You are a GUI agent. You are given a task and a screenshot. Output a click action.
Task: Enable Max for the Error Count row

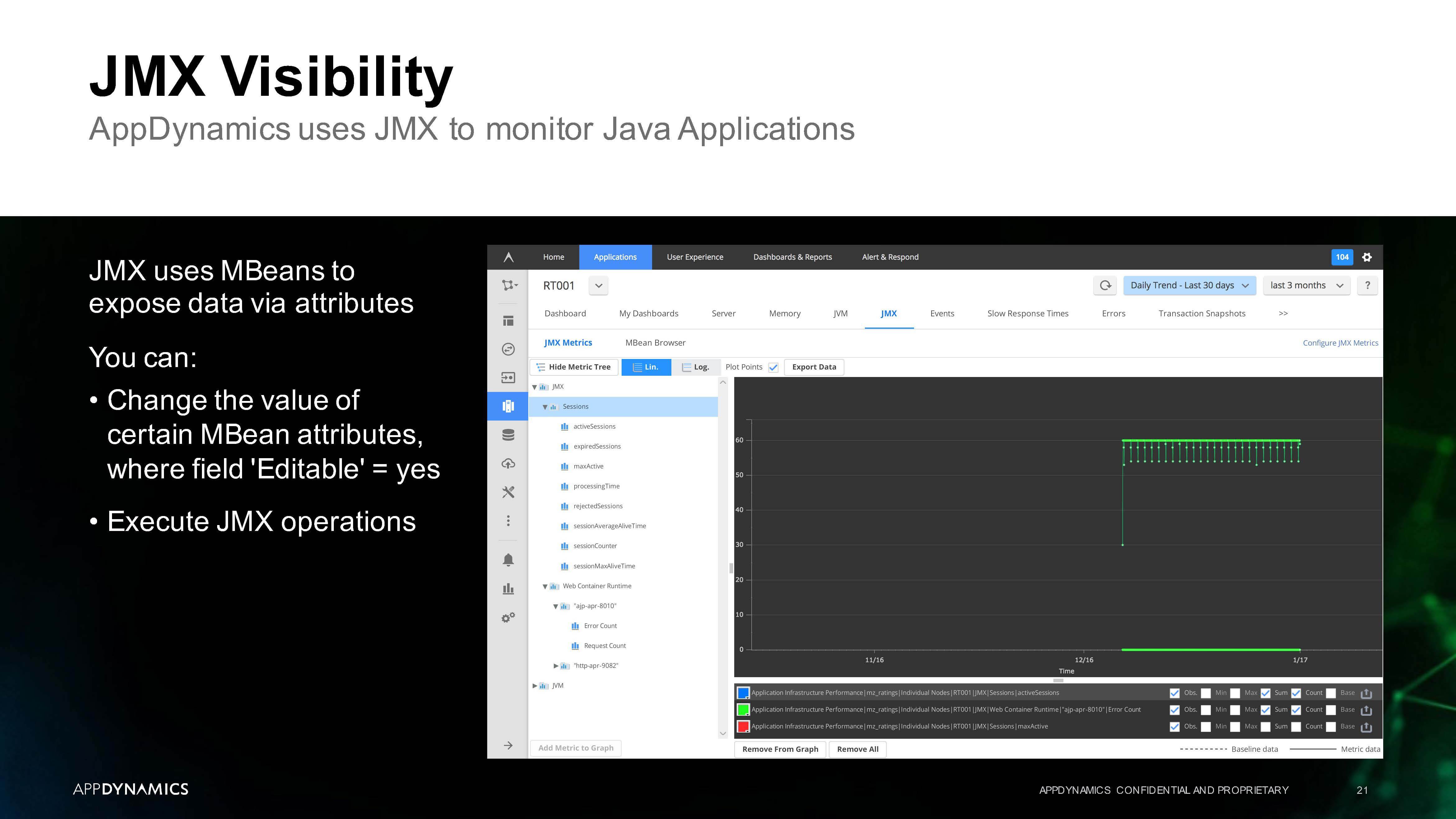point(1235,710)
